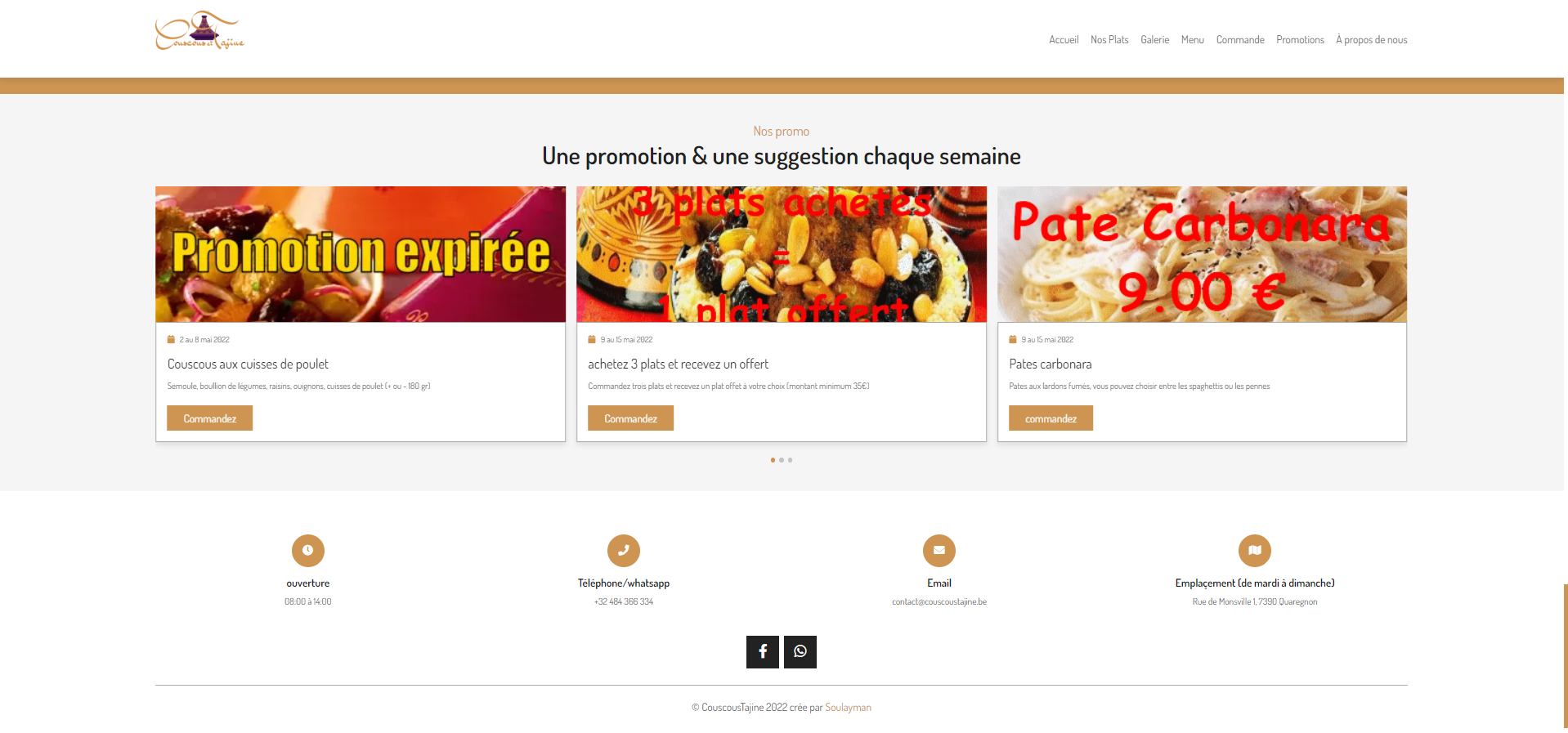
Task: Go to the Promotions menu item
Action: pyautogui.click(x=1300, y=39)
